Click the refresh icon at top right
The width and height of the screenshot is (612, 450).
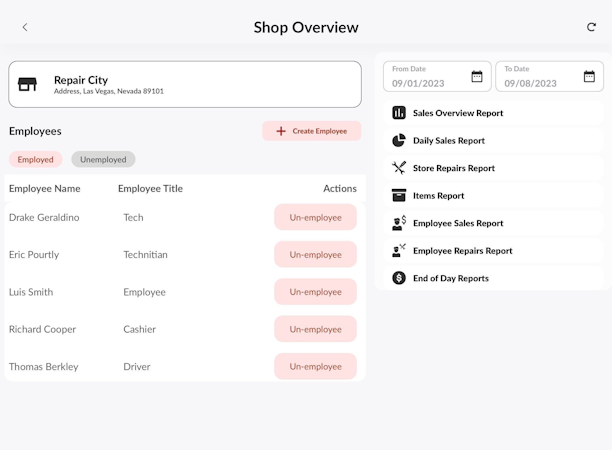[x=591, y=27]
